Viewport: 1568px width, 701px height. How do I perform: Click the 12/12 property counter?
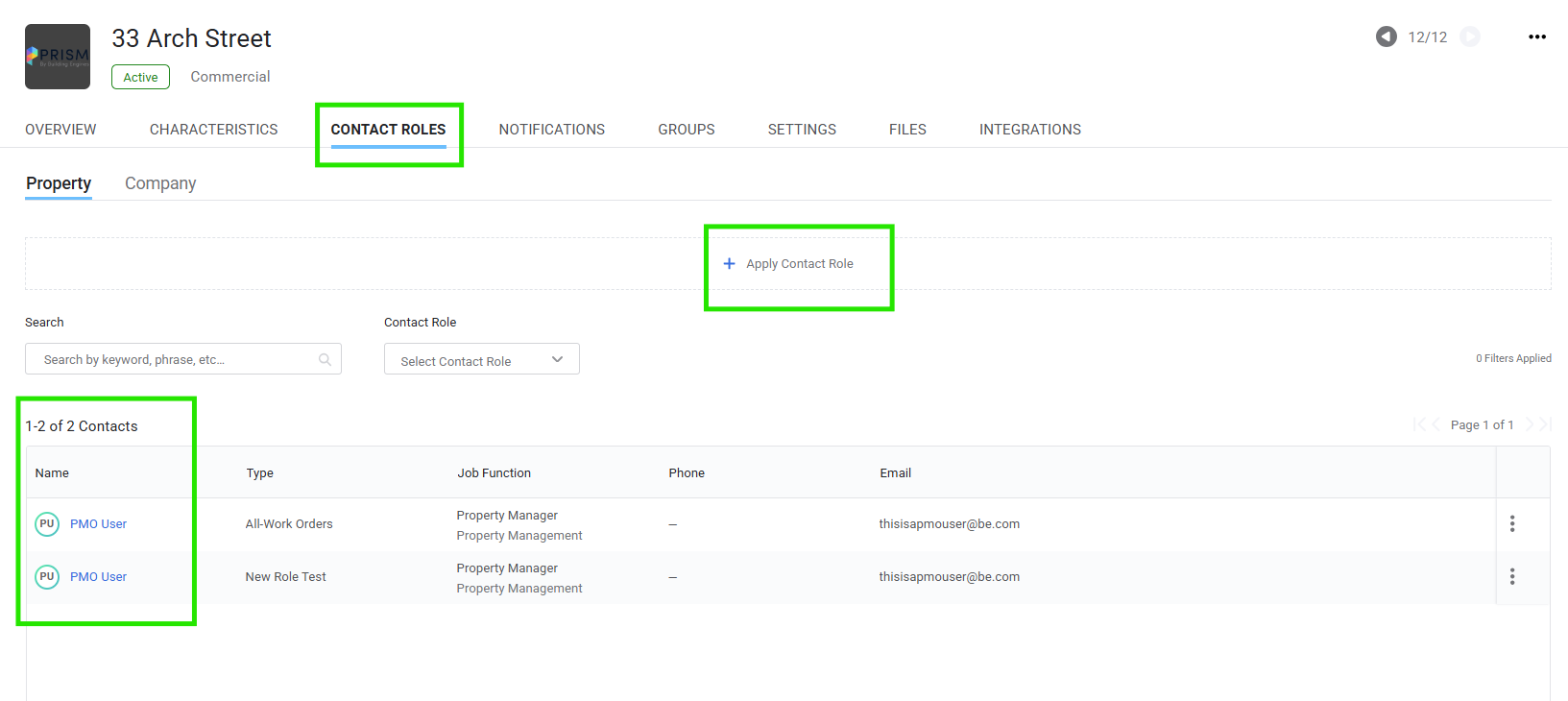[1428, 37]
